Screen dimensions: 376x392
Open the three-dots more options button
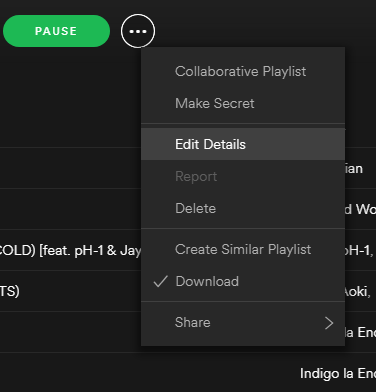click(138, 31)
